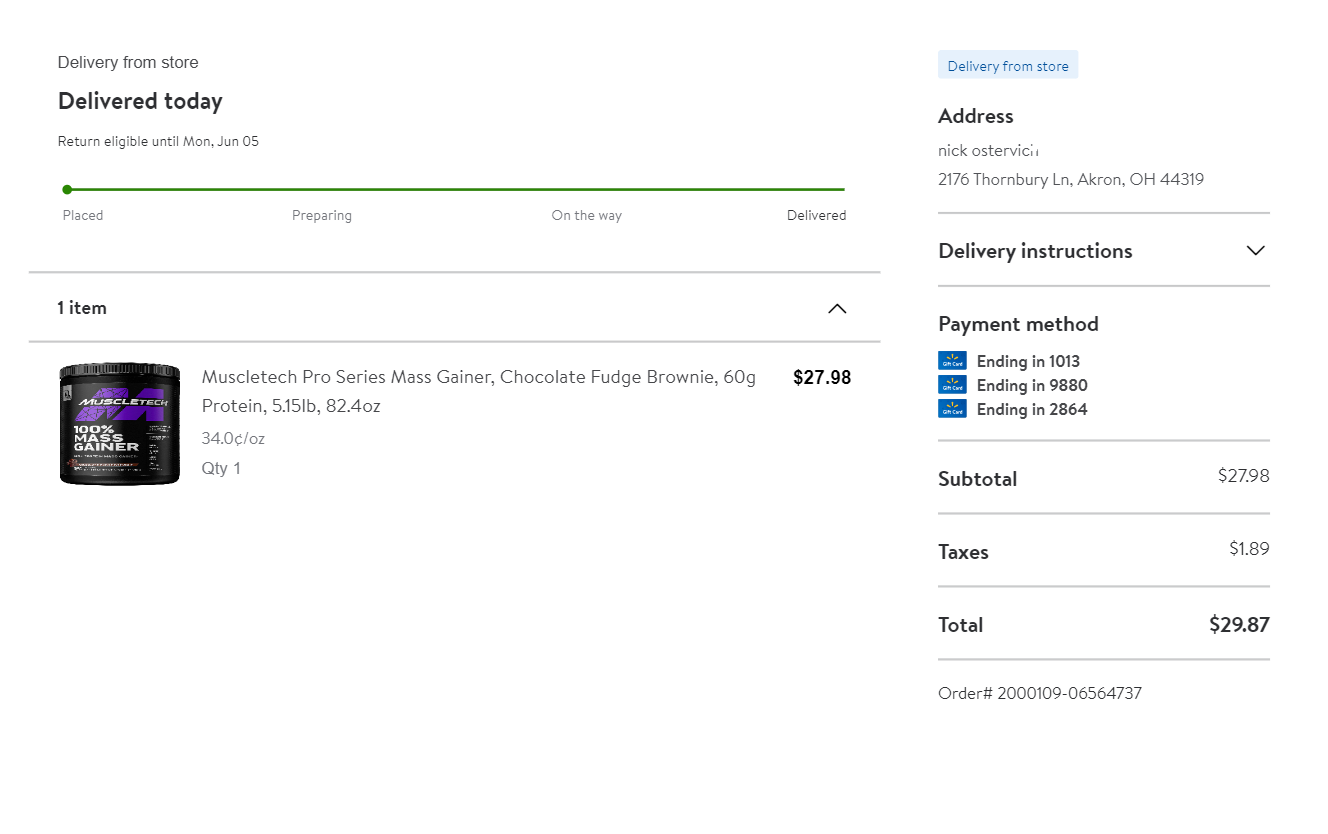Click the 1 item section header

pyautogui.click(x=82, y=308)
